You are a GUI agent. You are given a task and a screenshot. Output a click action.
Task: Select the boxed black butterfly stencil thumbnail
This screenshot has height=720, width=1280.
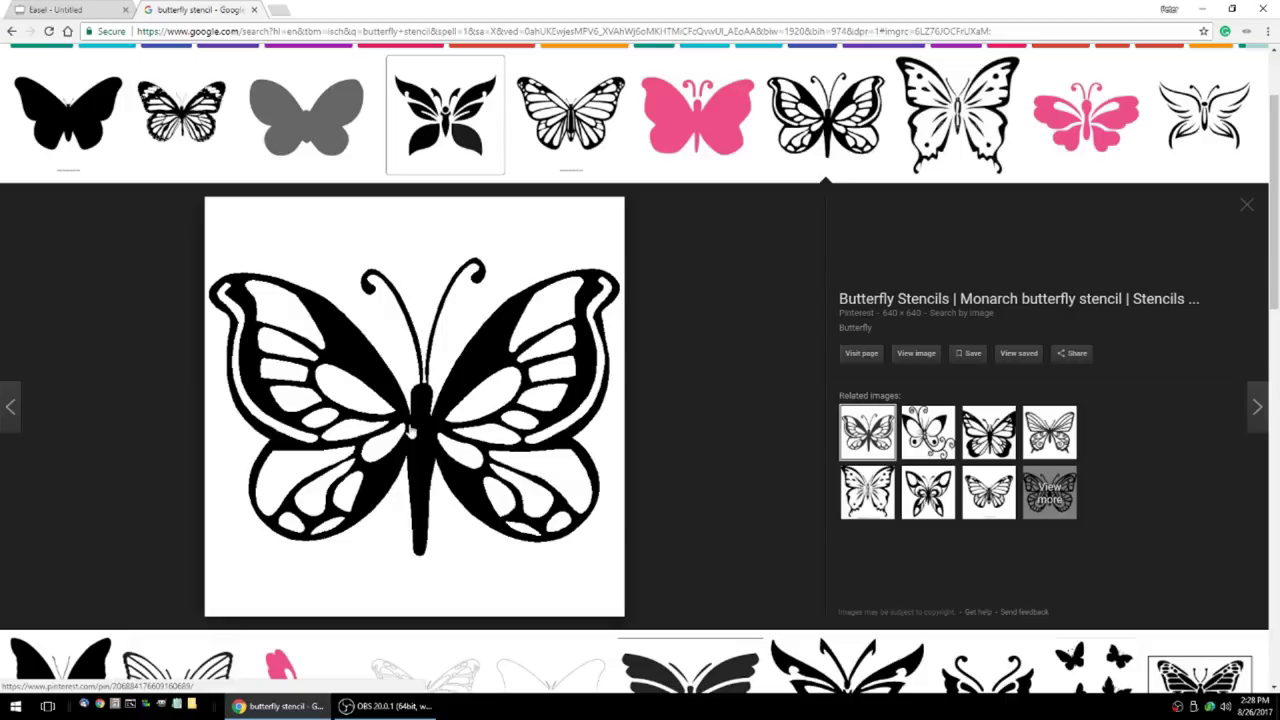point(445,115)
